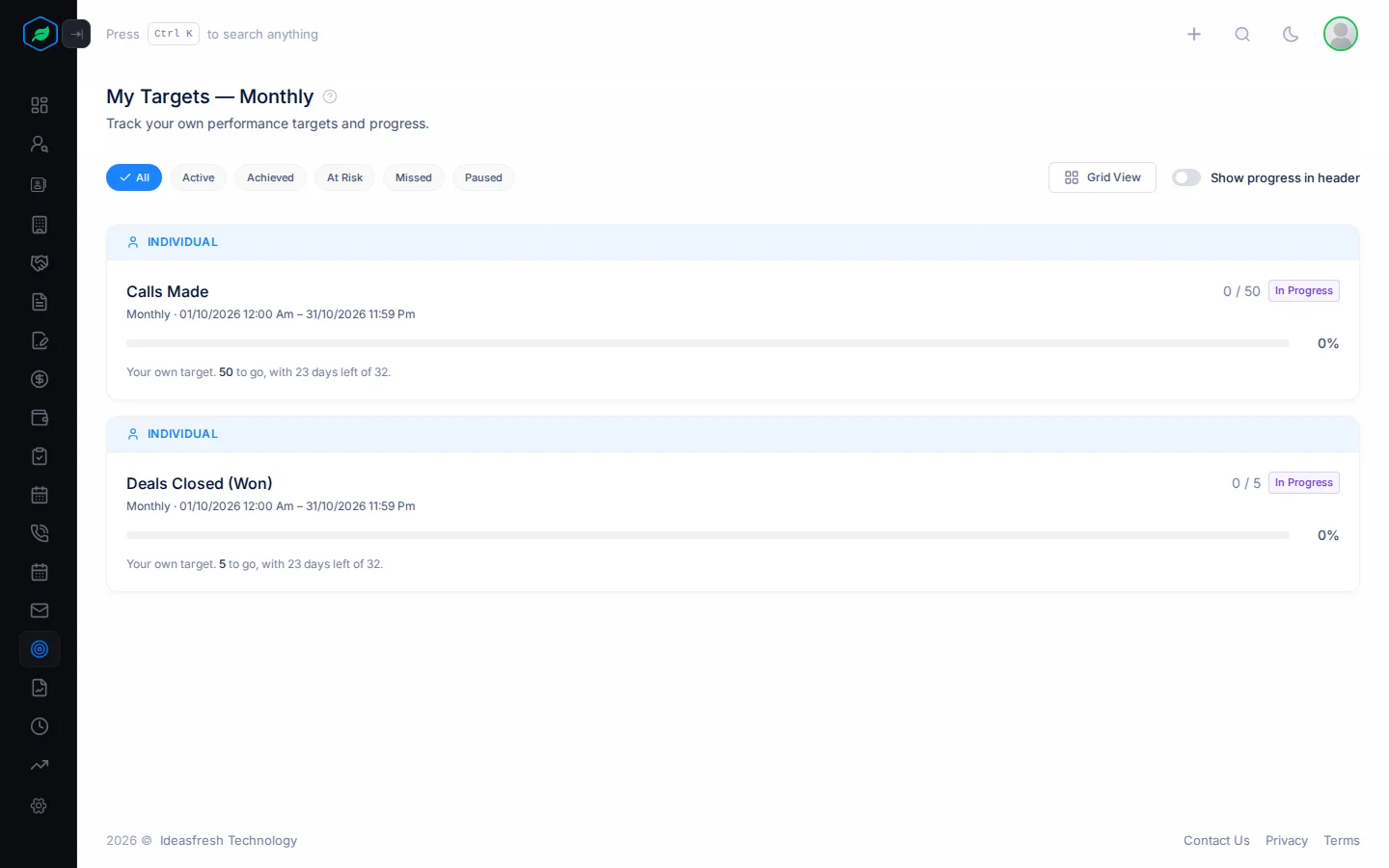1389x868 pixels.
Task: Open the Deals Closed (Won) target title
Action: click(200, 483)
